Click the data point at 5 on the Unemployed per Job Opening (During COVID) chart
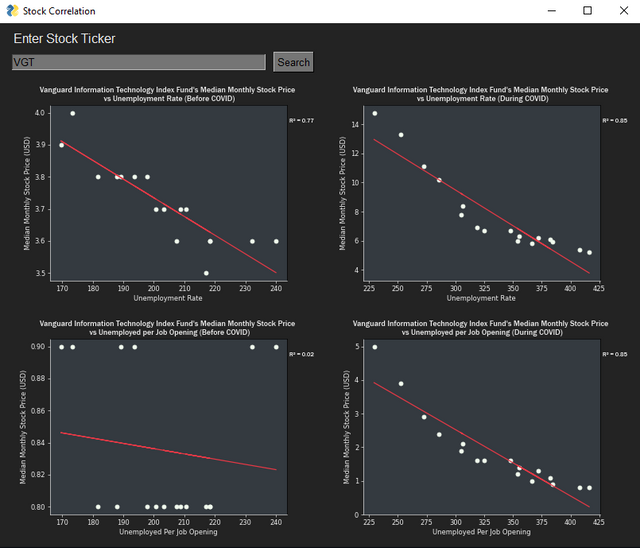This screenshot has height=548, width=640. pyautogui.click(x=375, y=347)
